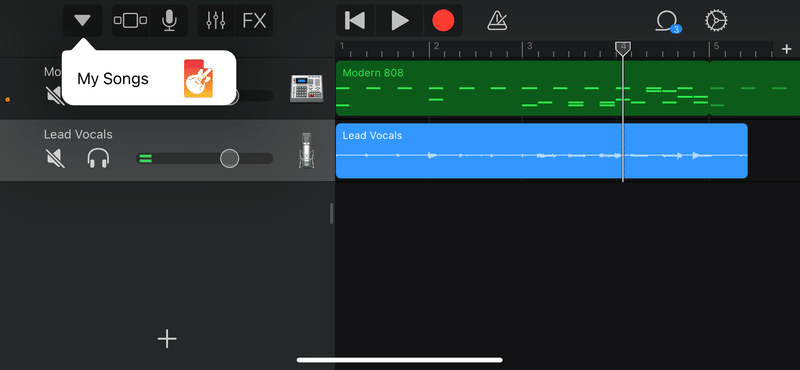The image size is (800, 370).
Task: Switch to the track view browser button
Action: [x=131, y=20]
